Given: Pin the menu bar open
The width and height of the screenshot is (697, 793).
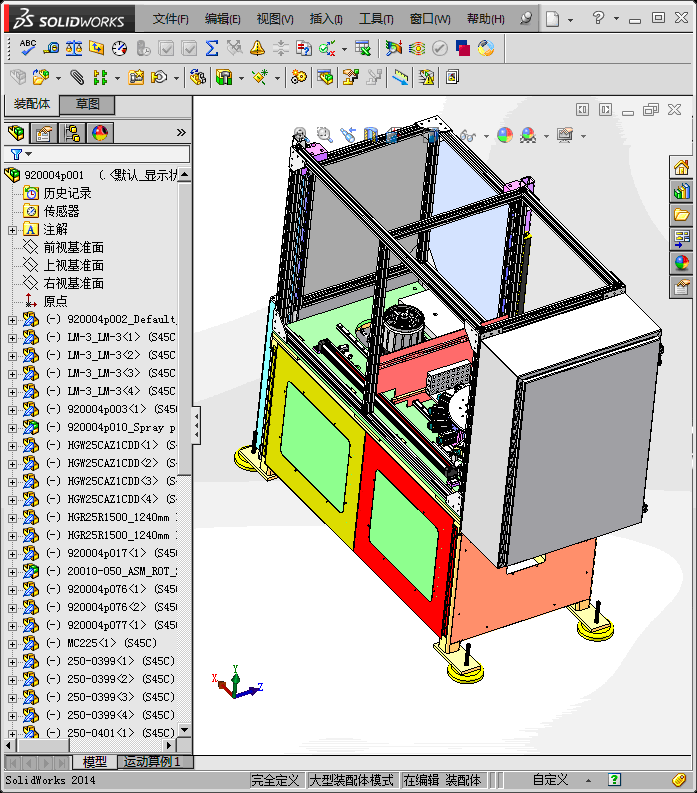Looking at the screenshot, I should pos(526,19).
